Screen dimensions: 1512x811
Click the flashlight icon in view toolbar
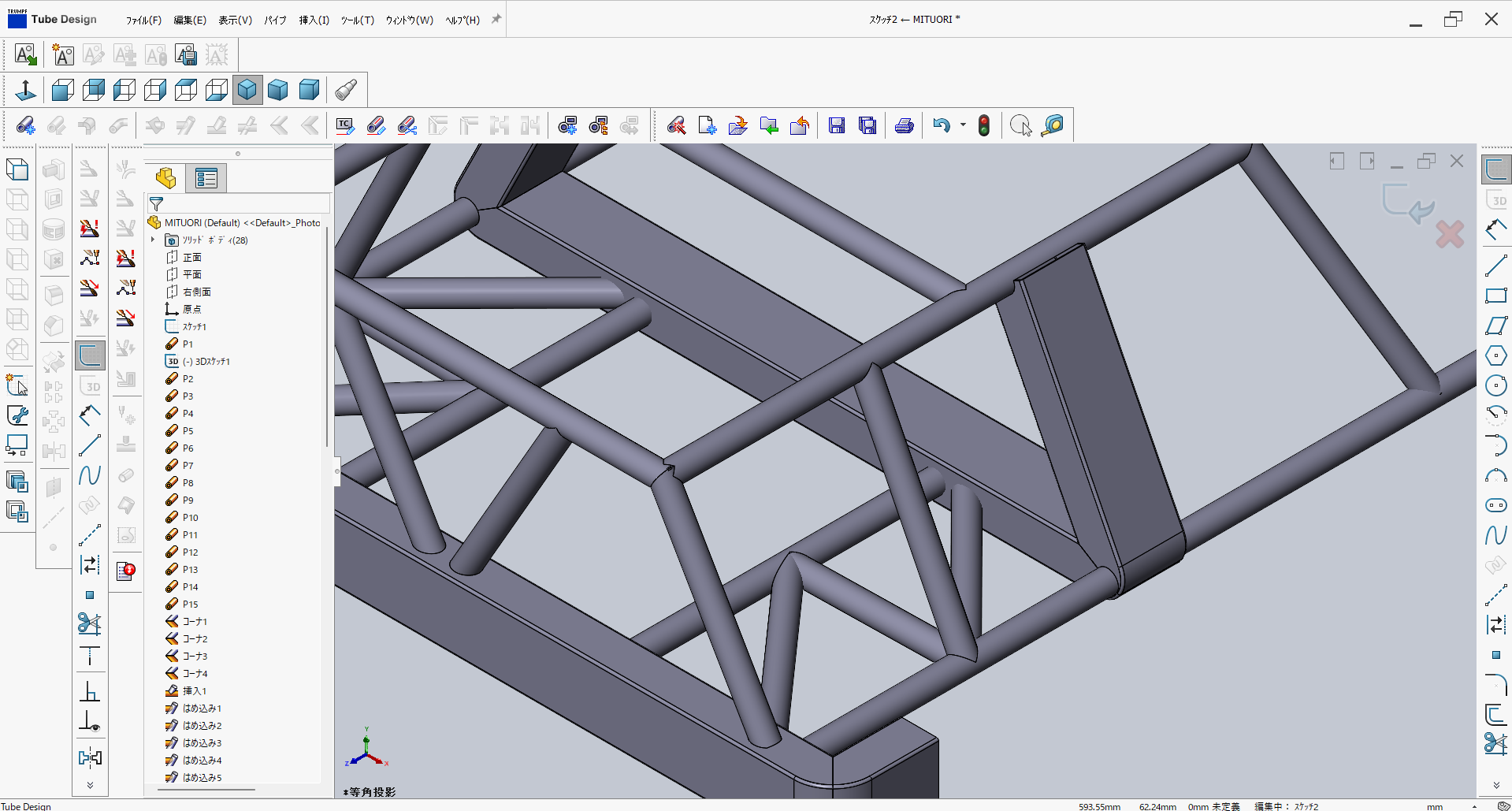346,90
